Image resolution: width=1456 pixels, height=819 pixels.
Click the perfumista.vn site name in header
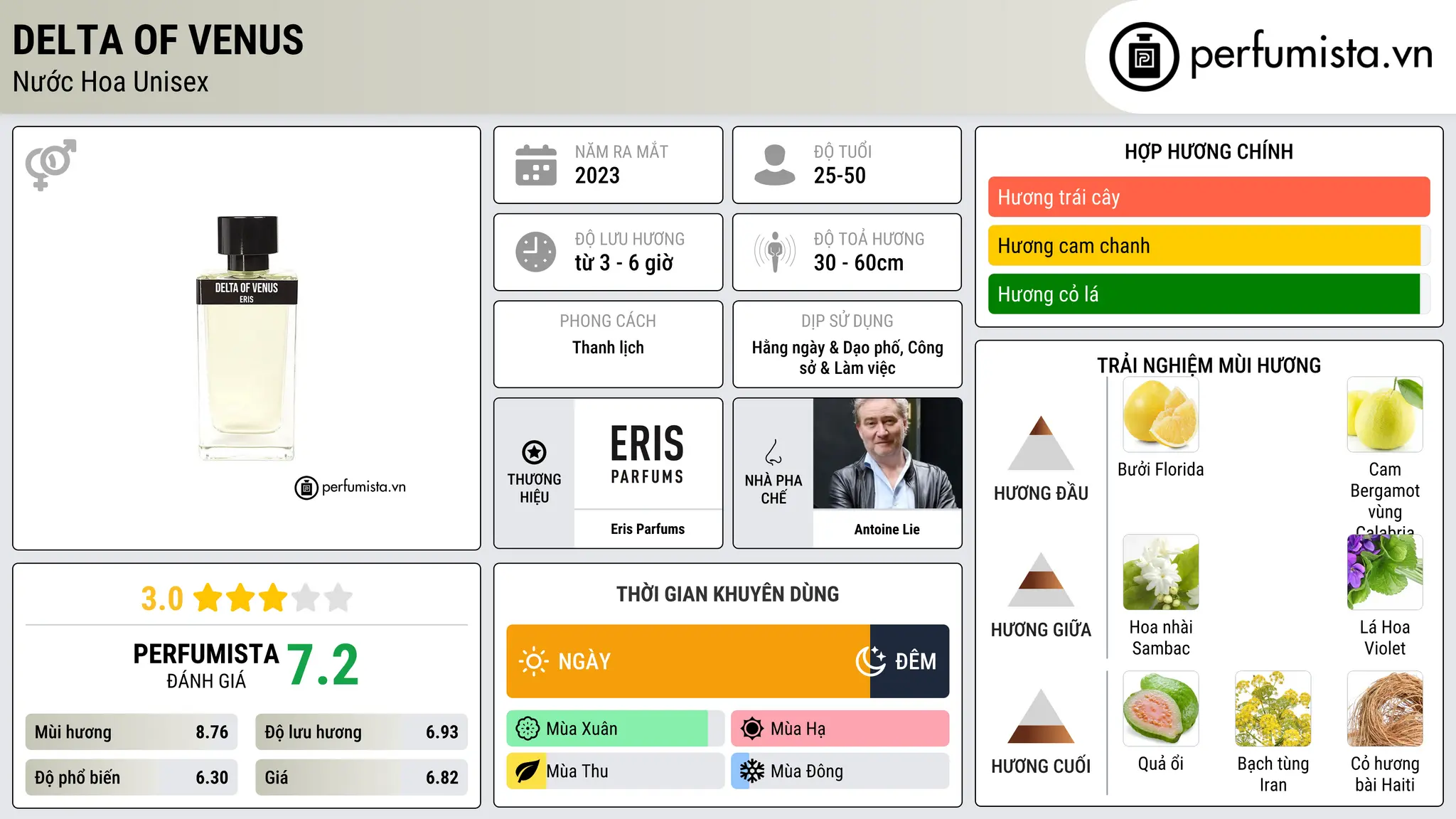coord(1311,55)
